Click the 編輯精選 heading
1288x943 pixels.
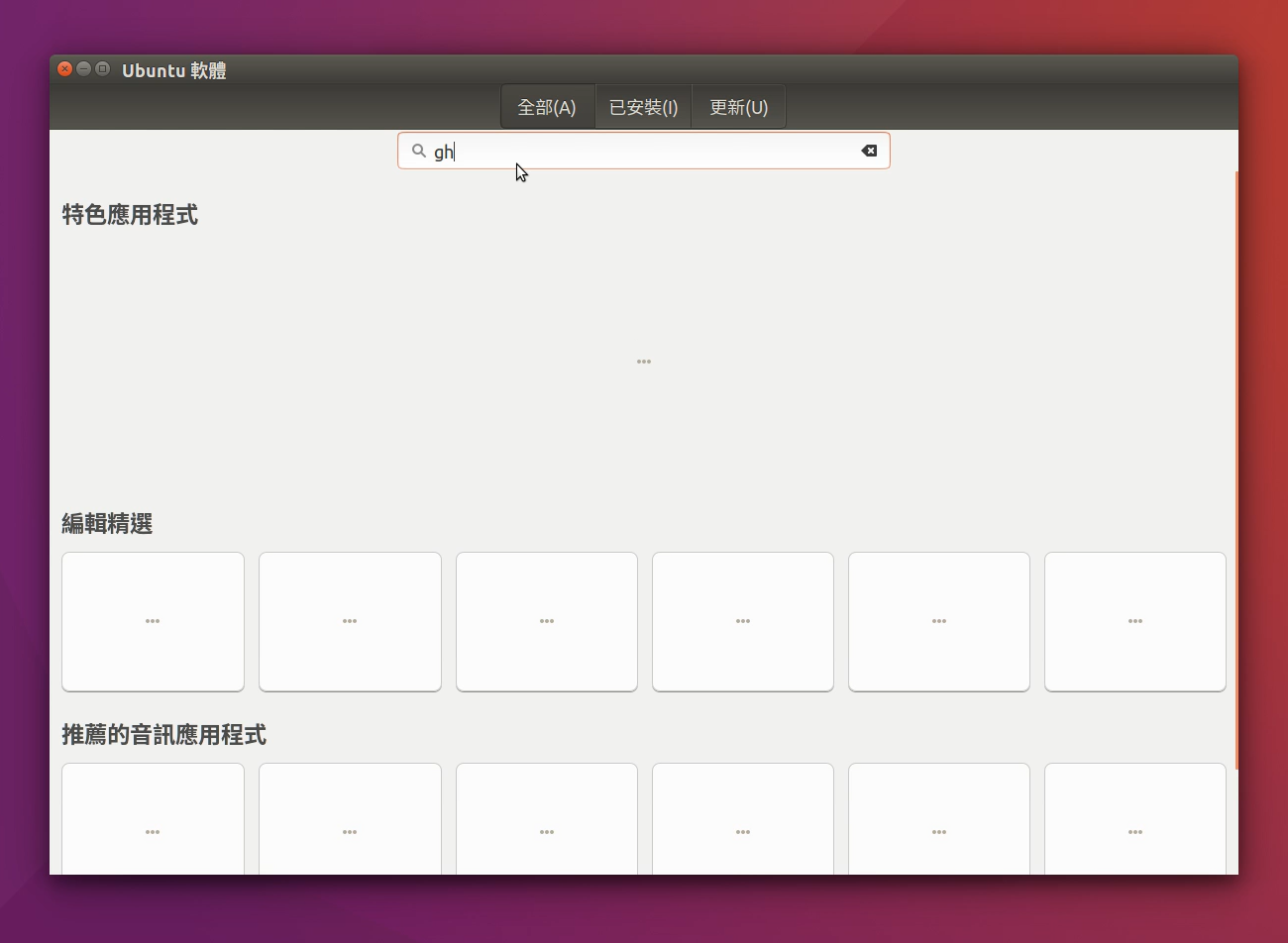(107, 524)
